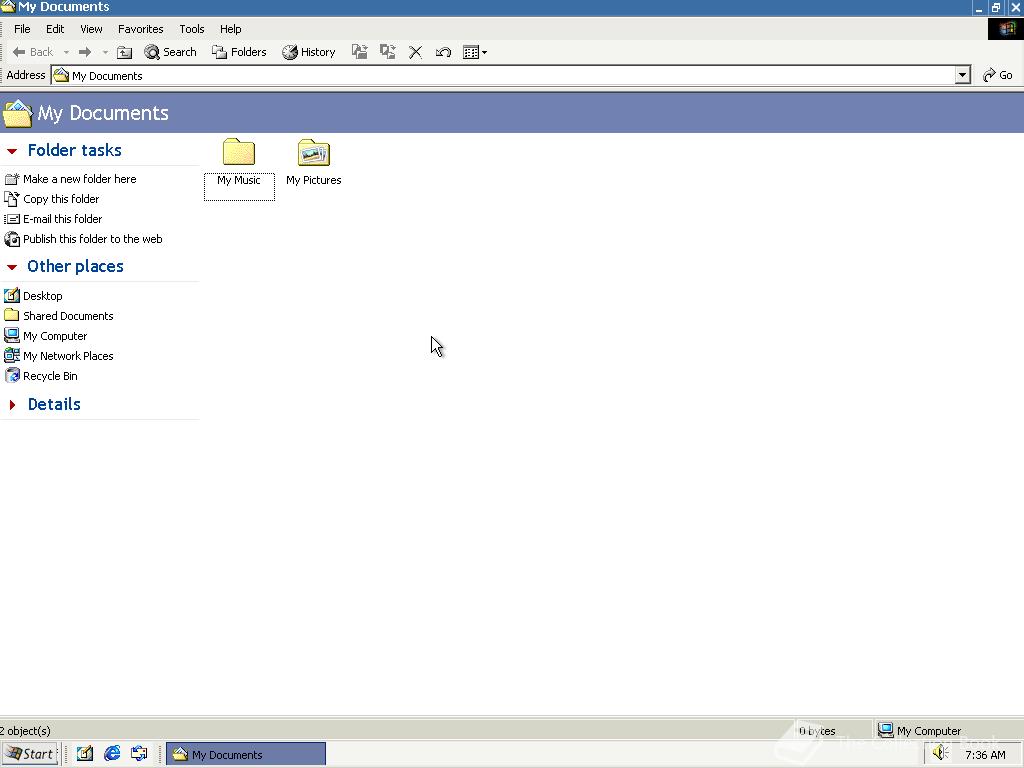
Task: Show the History pane
Action: point(308,52)
